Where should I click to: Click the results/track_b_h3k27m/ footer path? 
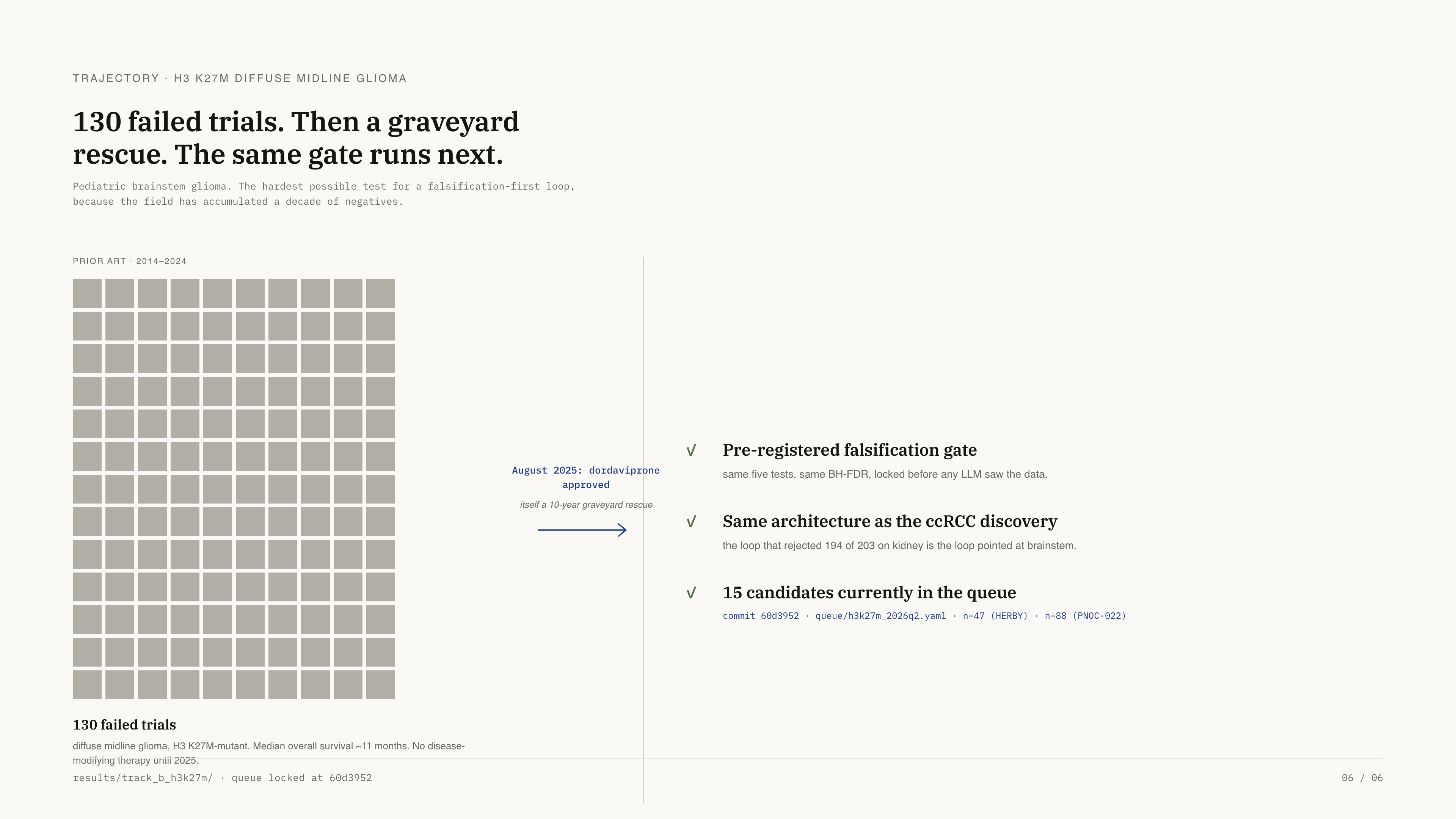click(x=143, y=778)
